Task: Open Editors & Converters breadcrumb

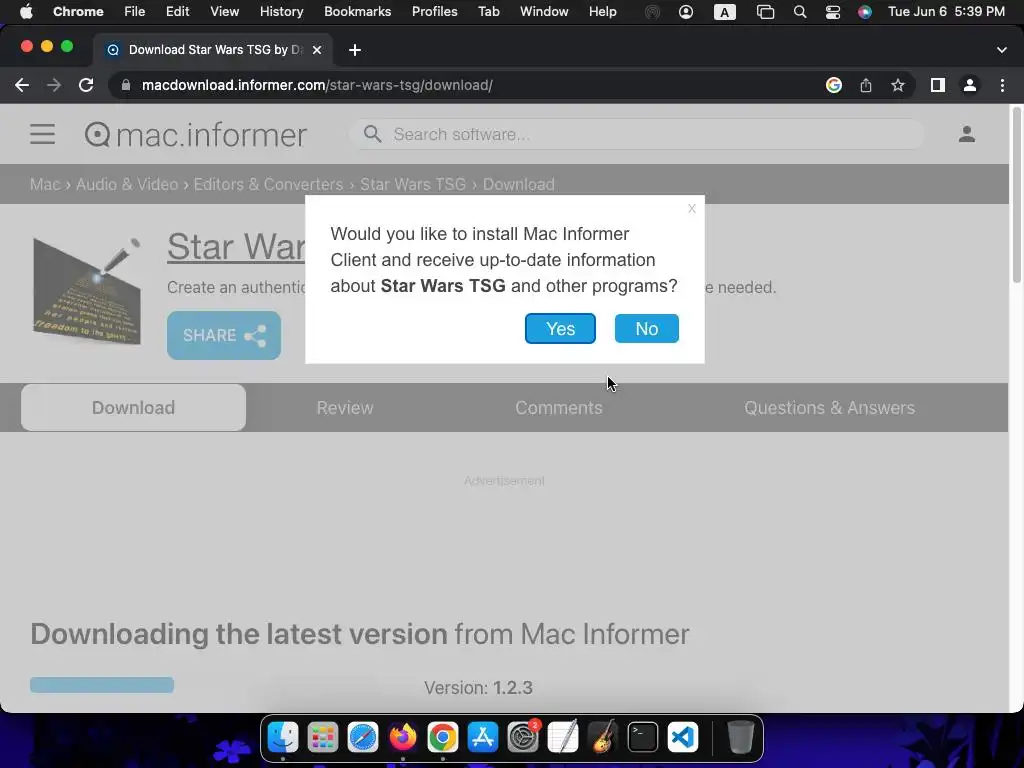Action: (268, 184)
